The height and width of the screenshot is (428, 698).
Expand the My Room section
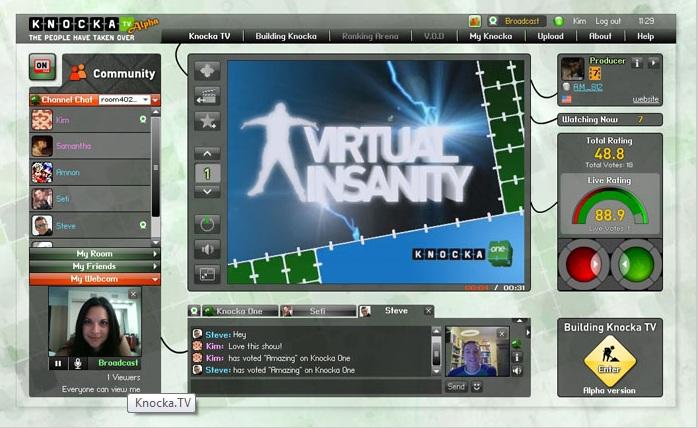[x=94, y=253]
